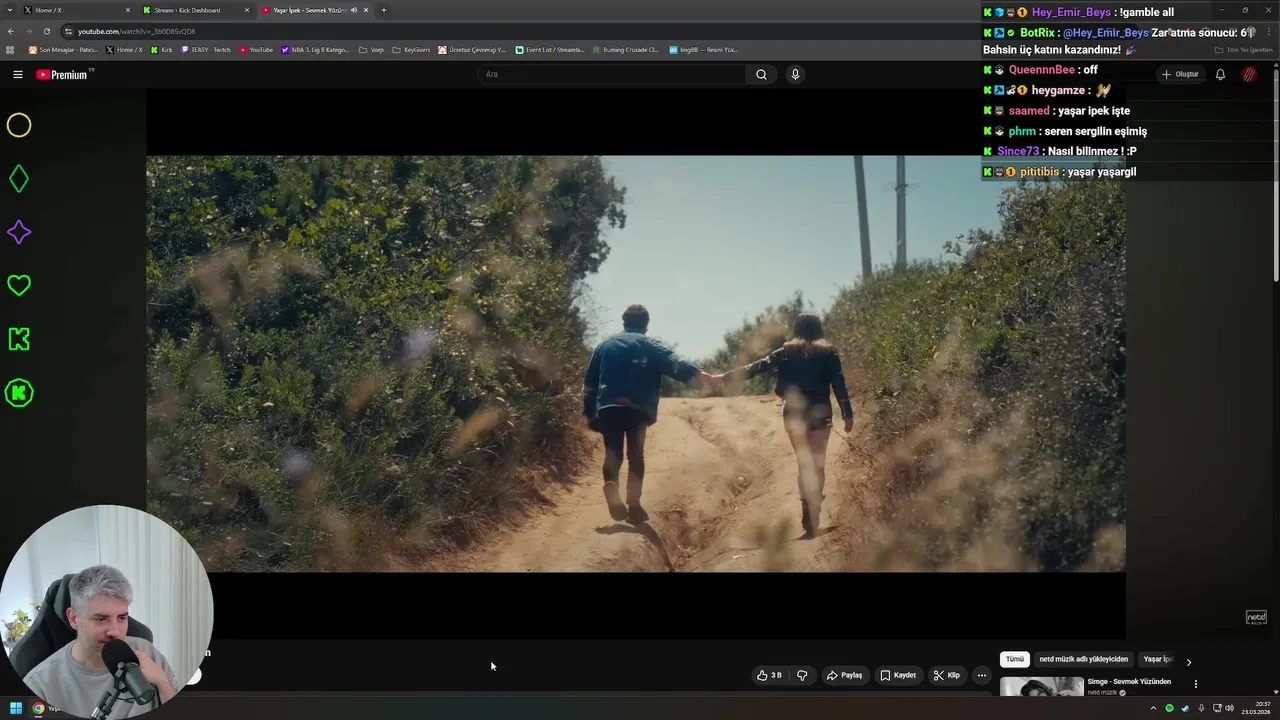Like the video with thumbs-up 3 B

[x=769, y=675]
